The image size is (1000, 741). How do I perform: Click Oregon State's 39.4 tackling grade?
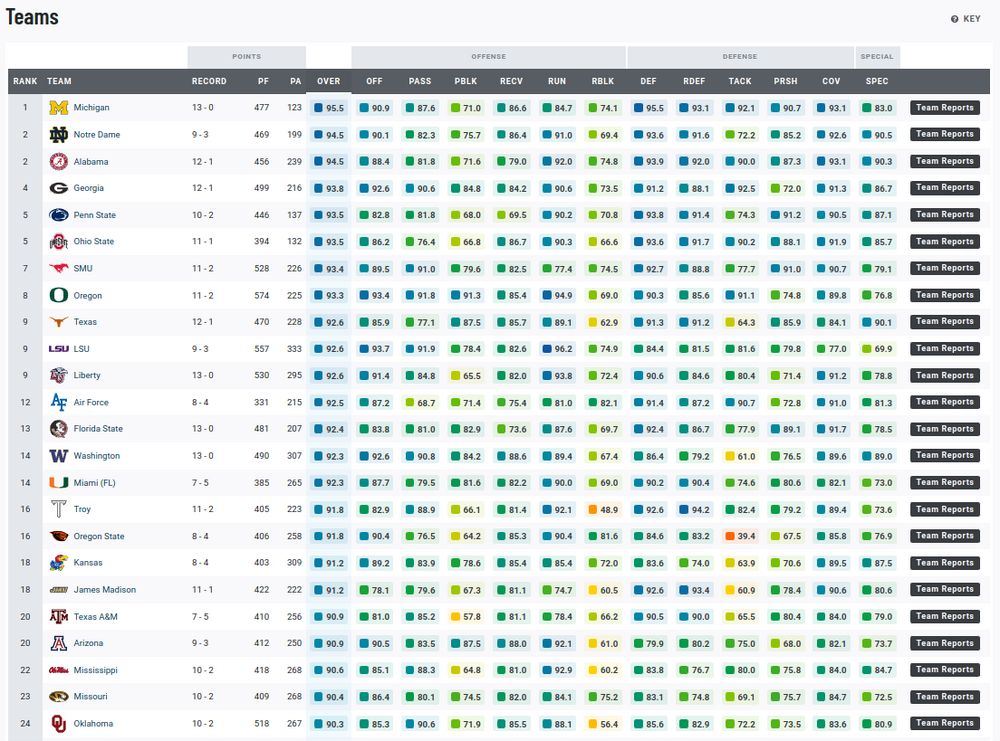pos(740,536)
